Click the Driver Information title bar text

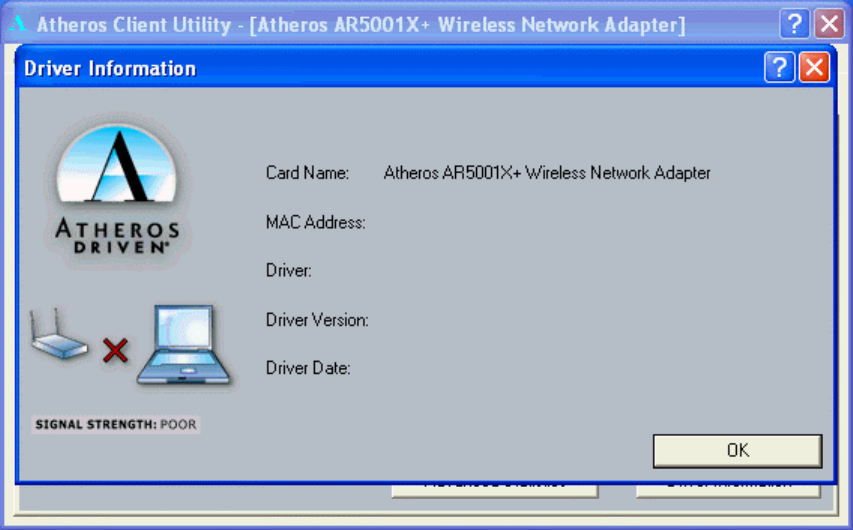point(110,69)
